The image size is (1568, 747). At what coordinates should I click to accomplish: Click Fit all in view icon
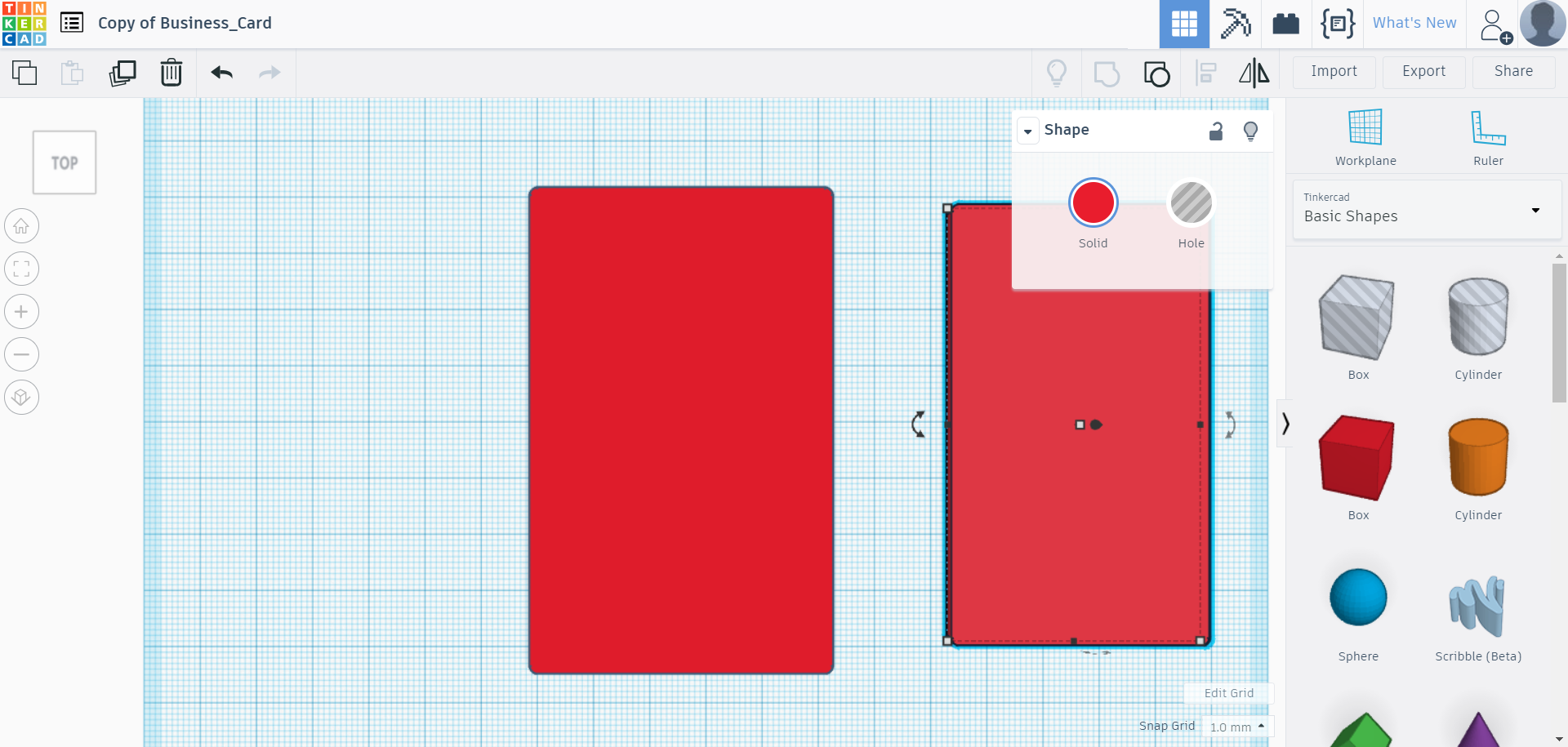click(22, 269)
